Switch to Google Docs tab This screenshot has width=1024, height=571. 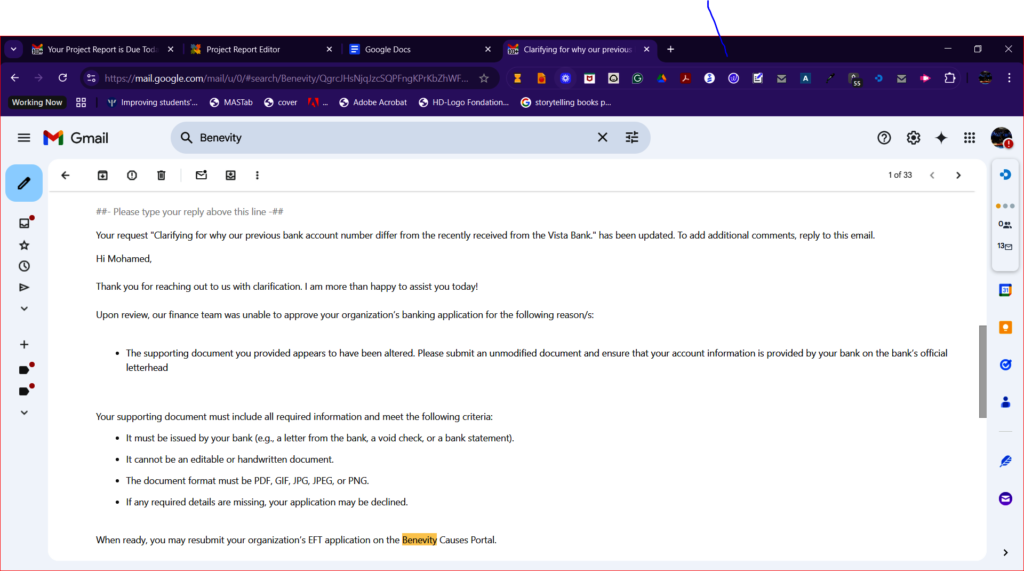[x=420, y=50]
